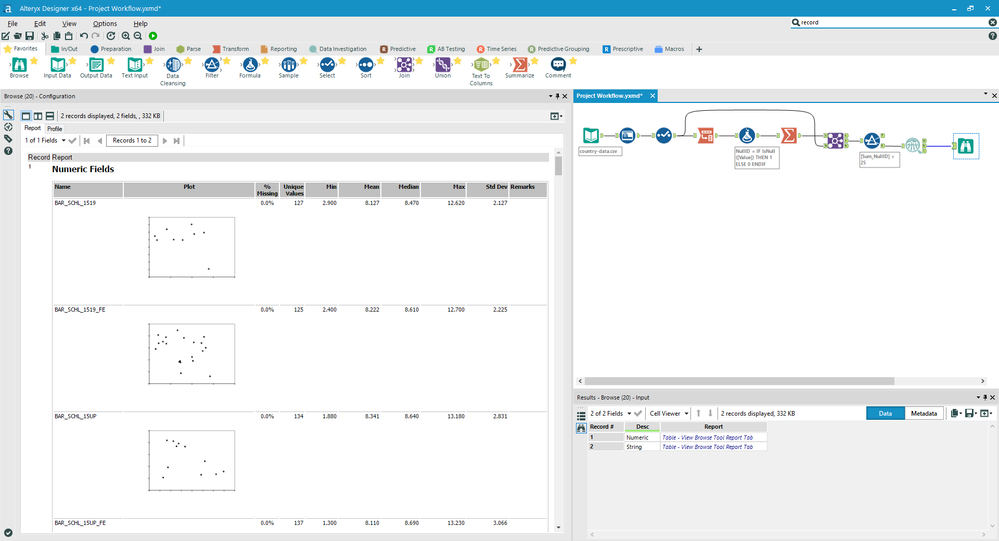Click the workflow canvas horizontal scrollbar
Image resolution: width=999 pixels, height=541 pixels.
point(738,381)
